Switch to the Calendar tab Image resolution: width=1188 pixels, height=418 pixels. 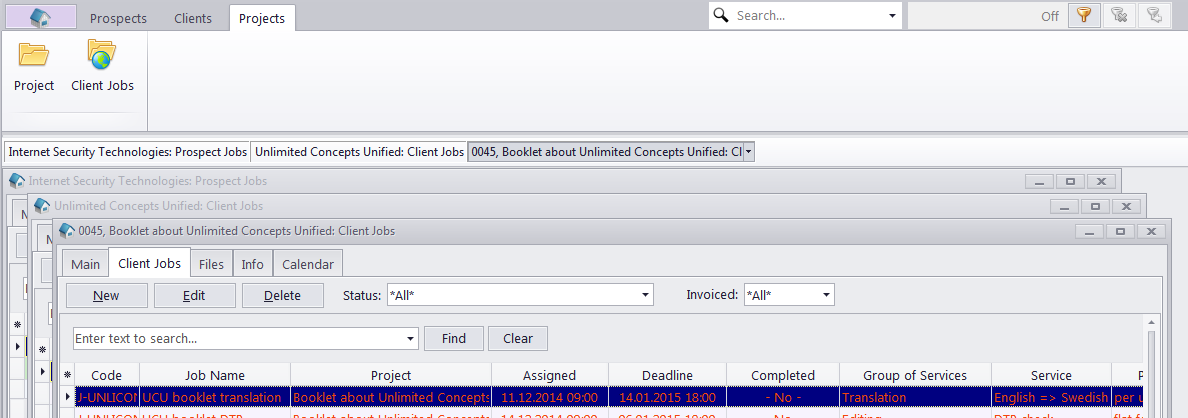[x=308, y=264]
